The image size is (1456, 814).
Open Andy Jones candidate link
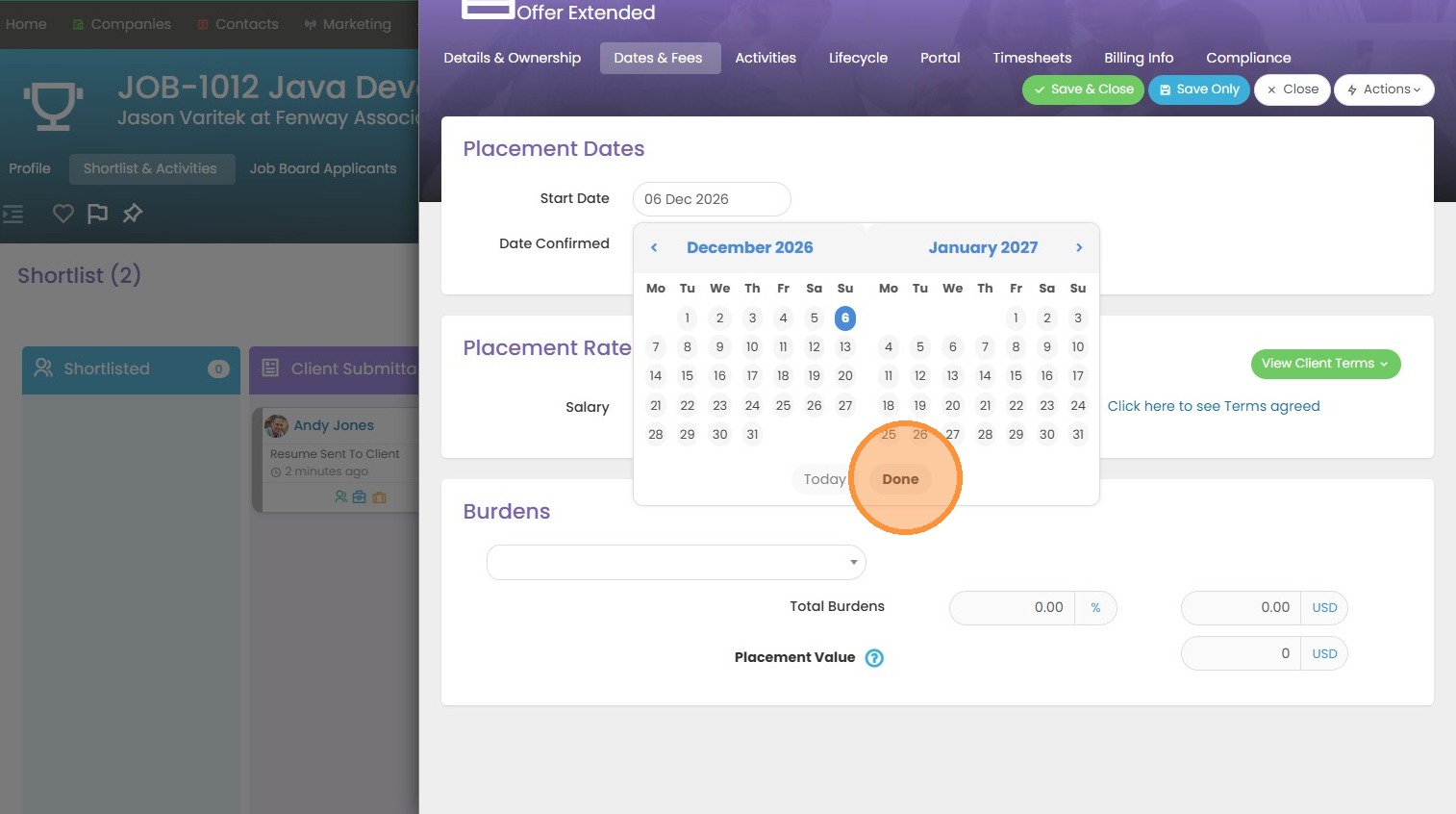[334, 425]
